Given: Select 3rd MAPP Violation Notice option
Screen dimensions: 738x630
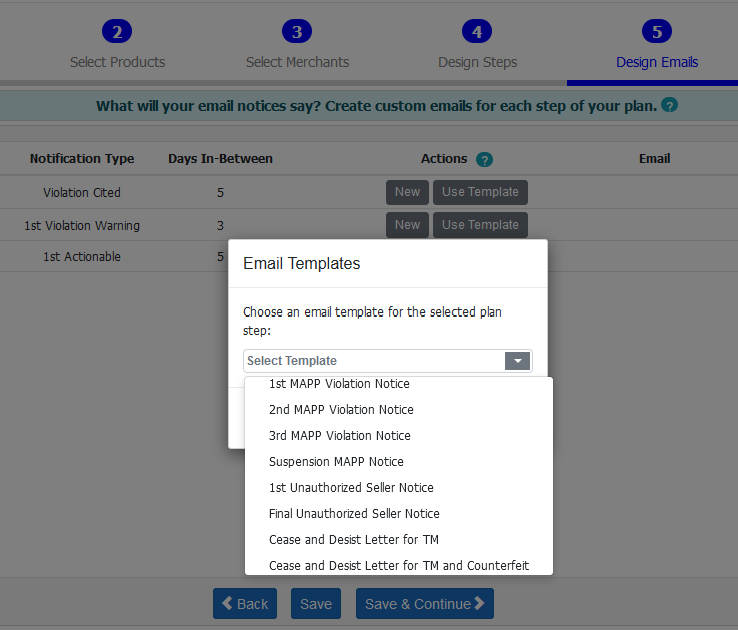Looking at the screenshot, I should click(x=340, y=435).
